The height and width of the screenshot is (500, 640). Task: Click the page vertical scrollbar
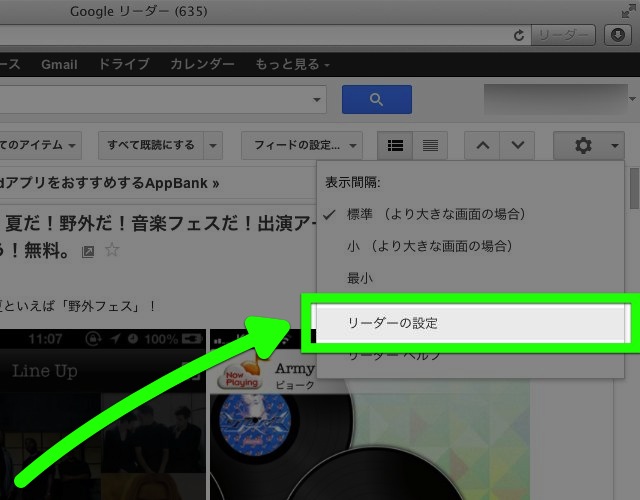pos(634,188)
